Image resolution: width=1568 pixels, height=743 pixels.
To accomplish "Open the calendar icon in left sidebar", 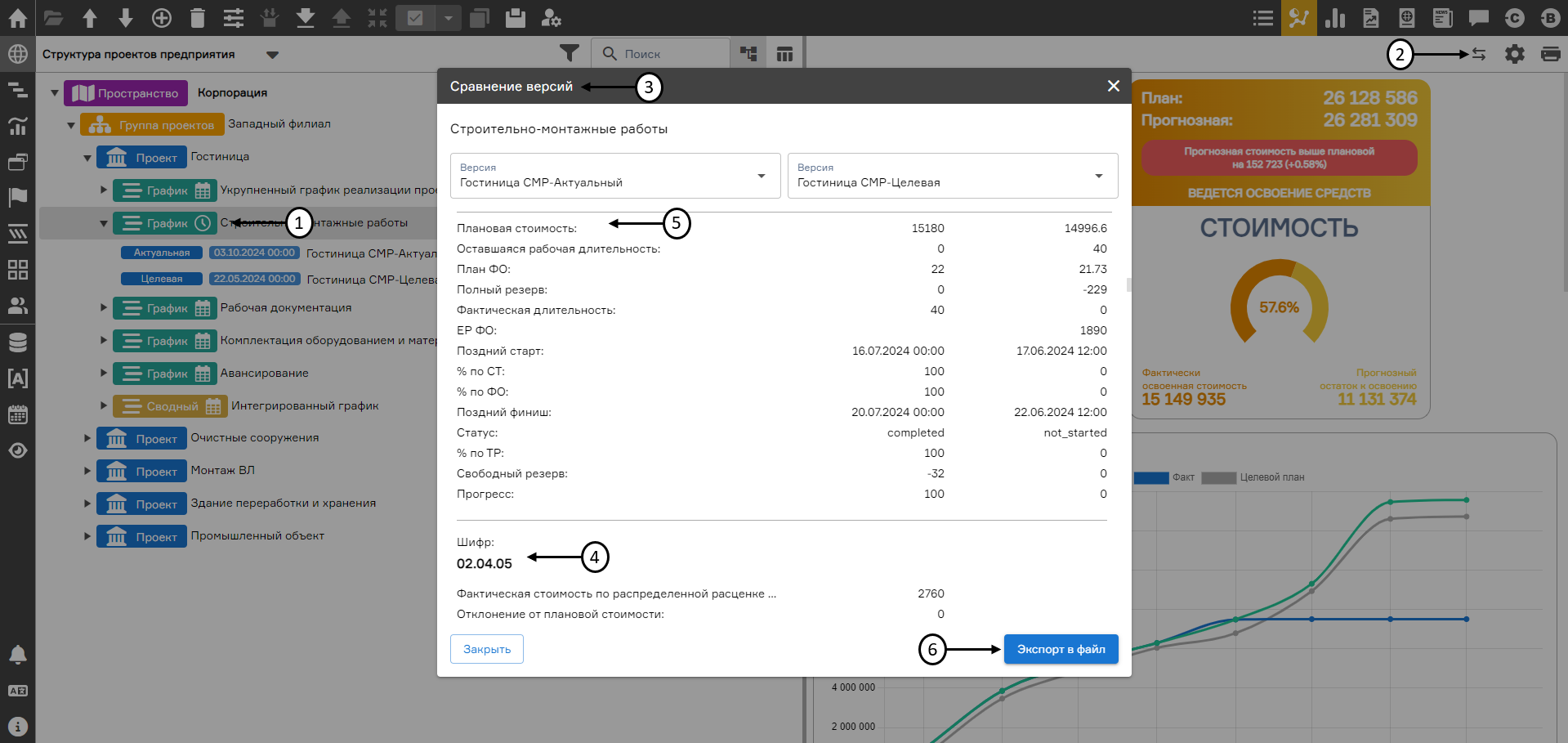I will coord(17,414).
